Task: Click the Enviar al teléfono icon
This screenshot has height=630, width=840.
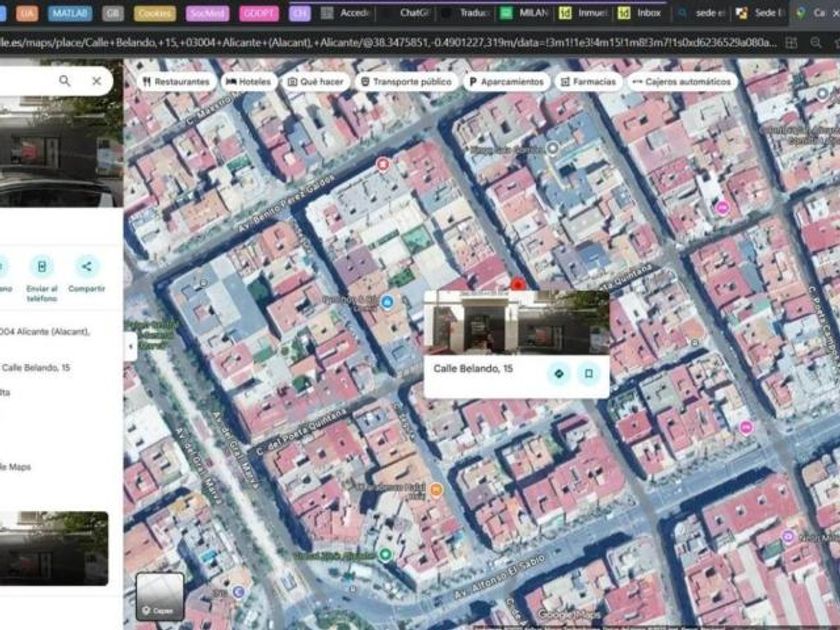Action: tap(41, 266)
